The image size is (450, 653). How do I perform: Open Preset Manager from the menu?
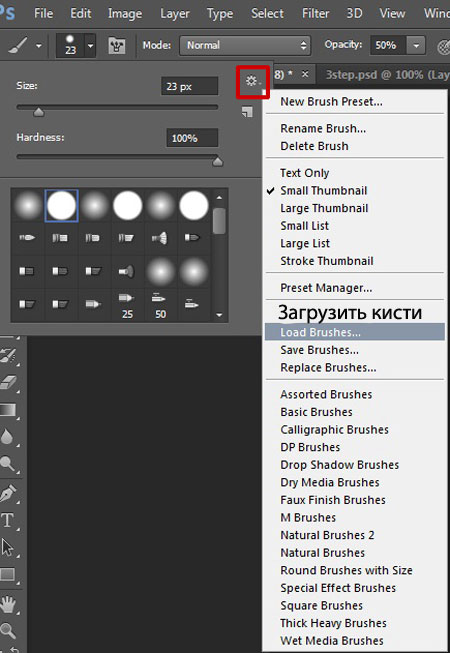pos(326,288)
